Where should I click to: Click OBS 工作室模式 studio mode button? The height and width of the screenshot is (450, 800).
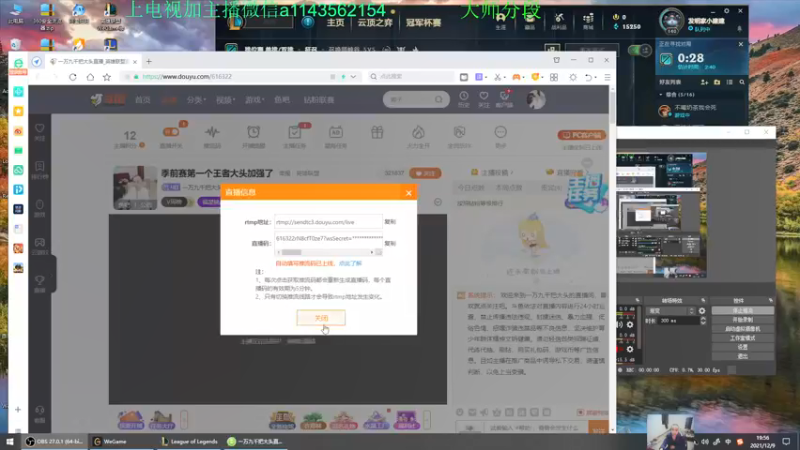(742, 338)
